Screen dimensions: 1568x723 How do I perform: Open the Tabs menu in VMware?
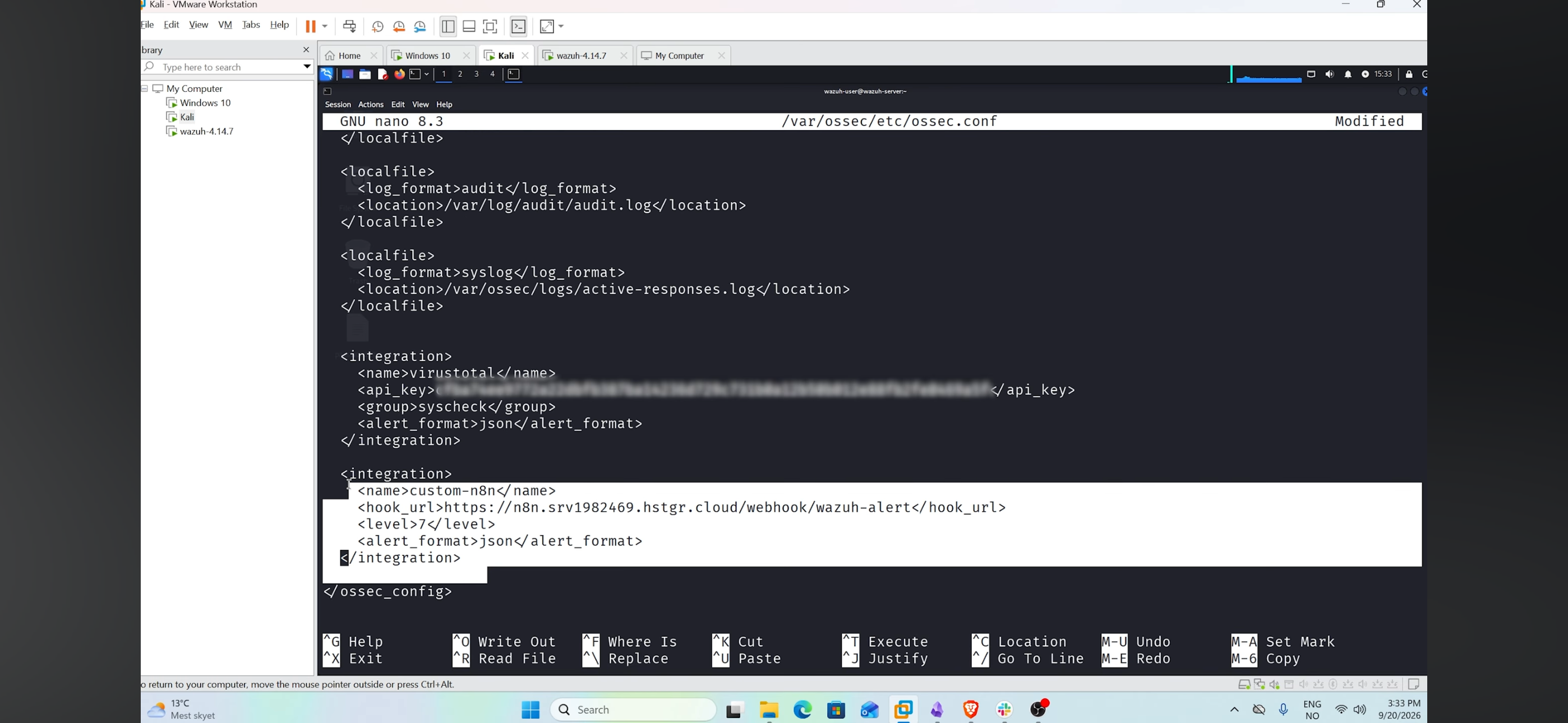(x=251, y=25)
